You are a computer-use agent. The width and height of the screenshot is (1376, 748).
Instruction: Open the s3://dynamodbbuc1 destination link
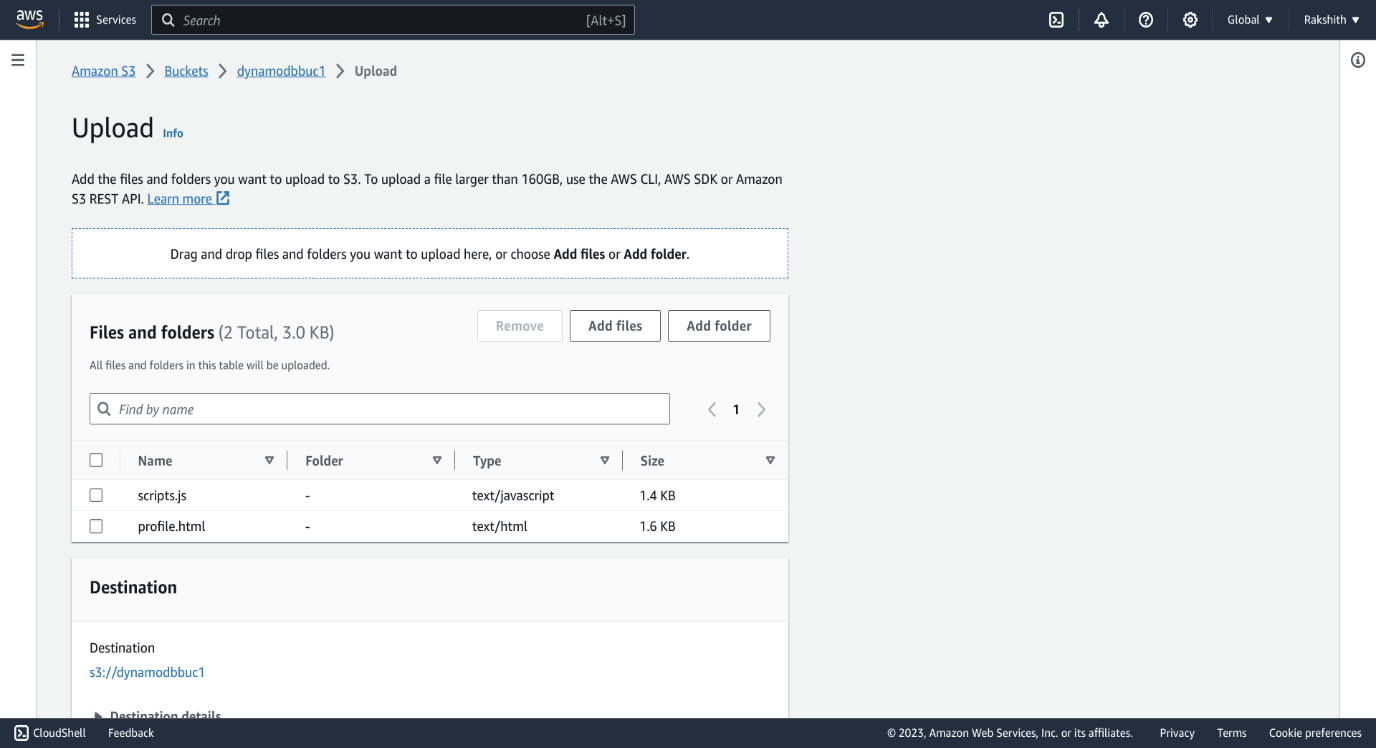point(147,673)
